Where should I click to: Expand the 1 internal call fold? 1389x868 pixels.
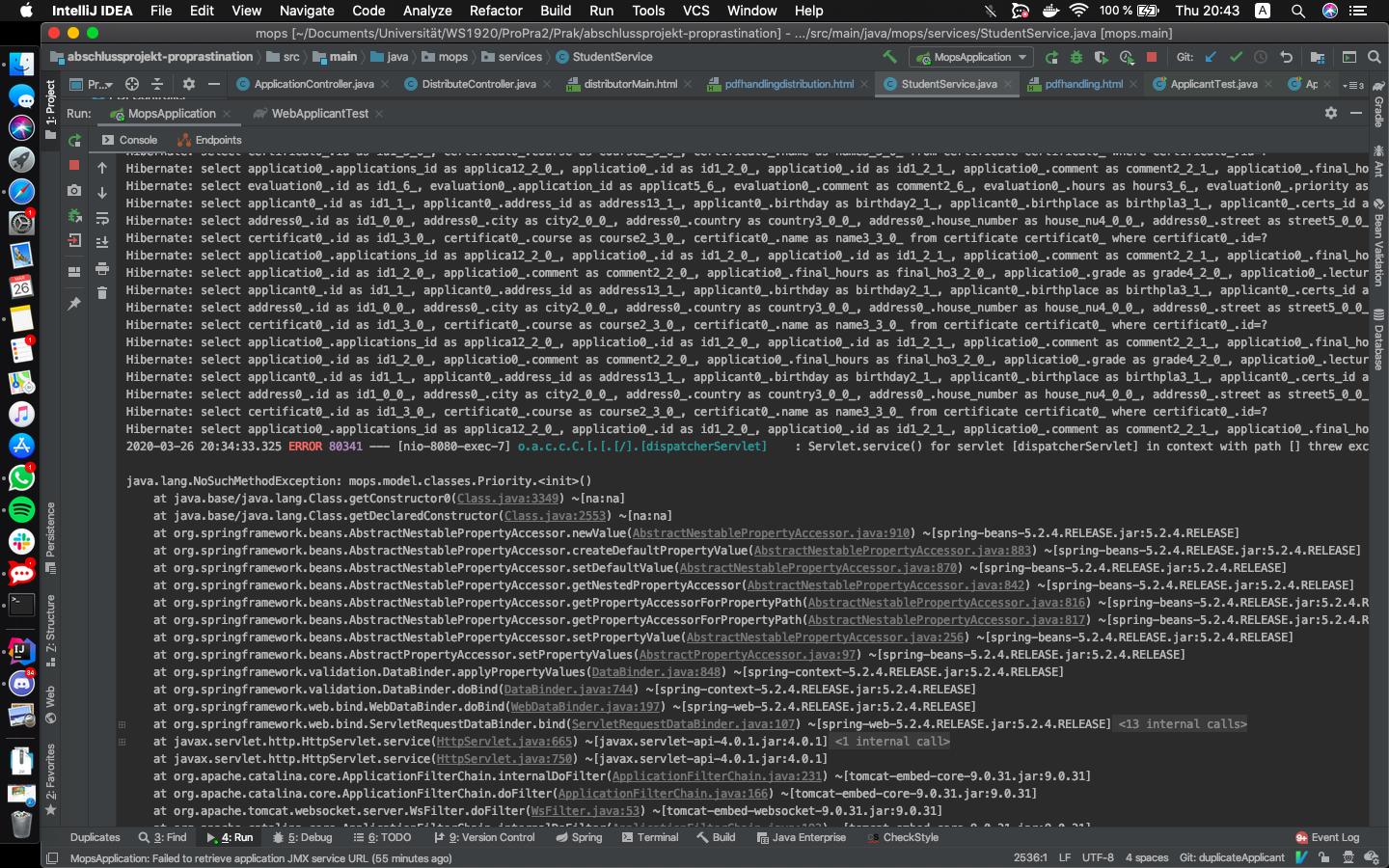coord(892,742)
